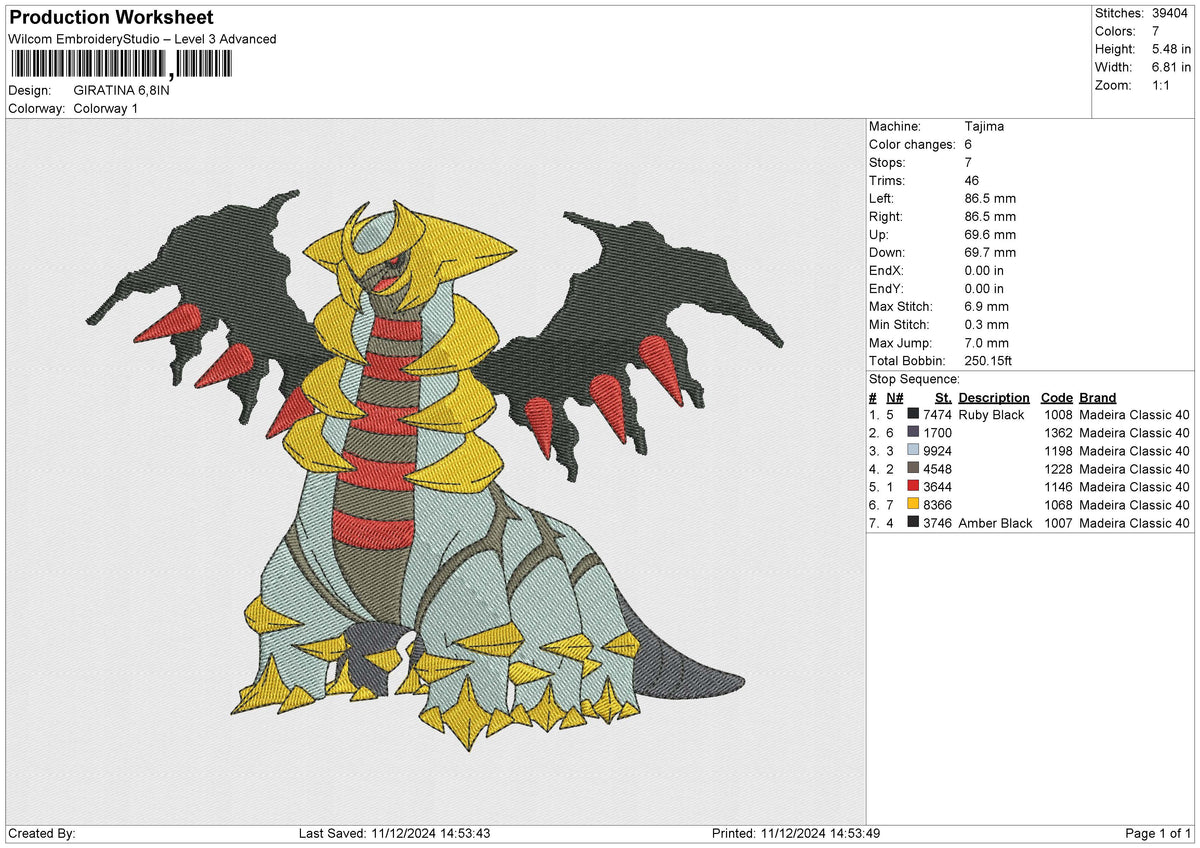The image size is (1200, 848).
Task: Click the 'Stops:' label
Action: [x=888, y=163]
